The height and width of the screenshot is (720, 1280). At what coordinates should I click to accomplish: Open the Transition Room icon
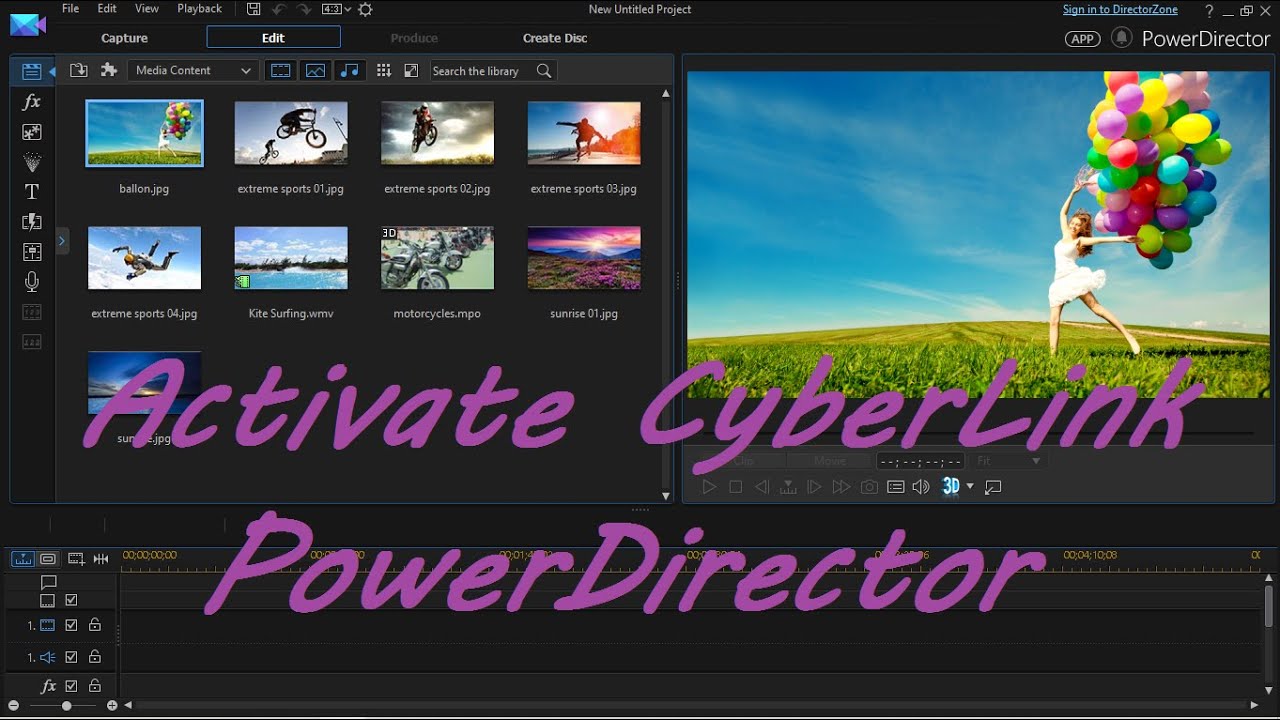32,222
